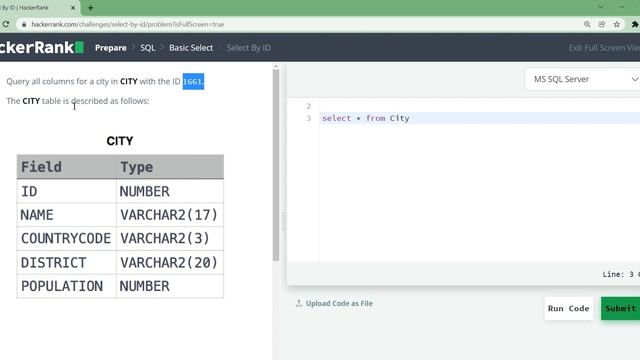Click the DISTRICT field cell

tap(67, 262)
